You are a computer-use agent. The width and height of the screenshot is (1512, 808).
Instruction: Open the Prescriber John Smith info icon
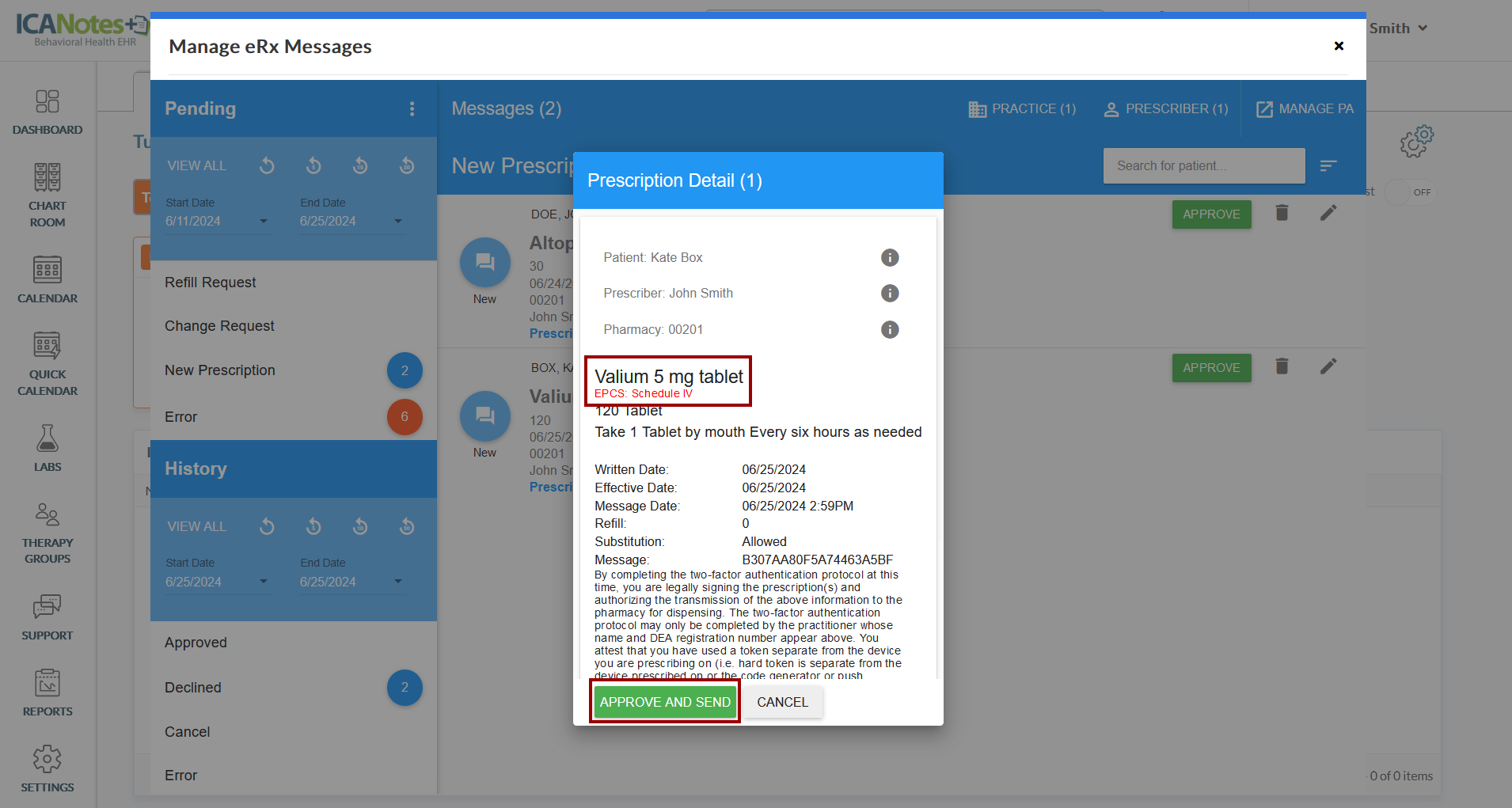(890, 294)
